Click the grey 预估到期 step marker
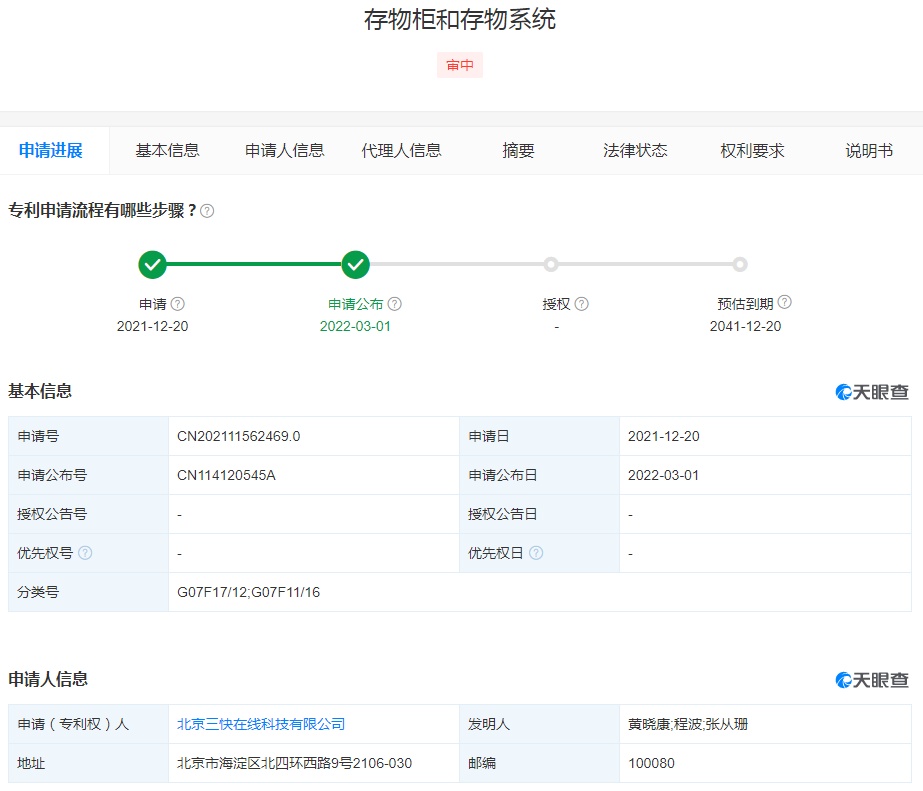923x791 pixels. (740, 264)
